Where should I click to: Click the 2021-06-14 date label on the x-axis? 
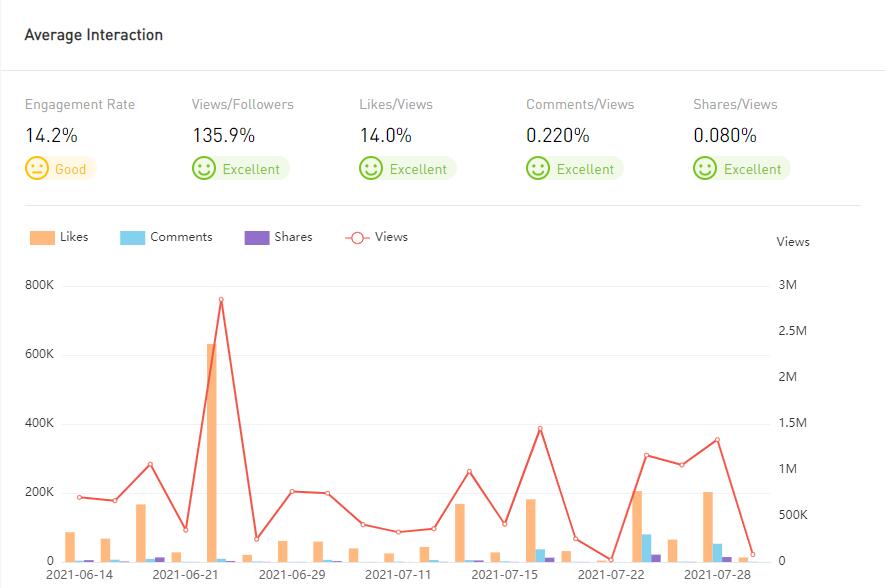[80, 575]
